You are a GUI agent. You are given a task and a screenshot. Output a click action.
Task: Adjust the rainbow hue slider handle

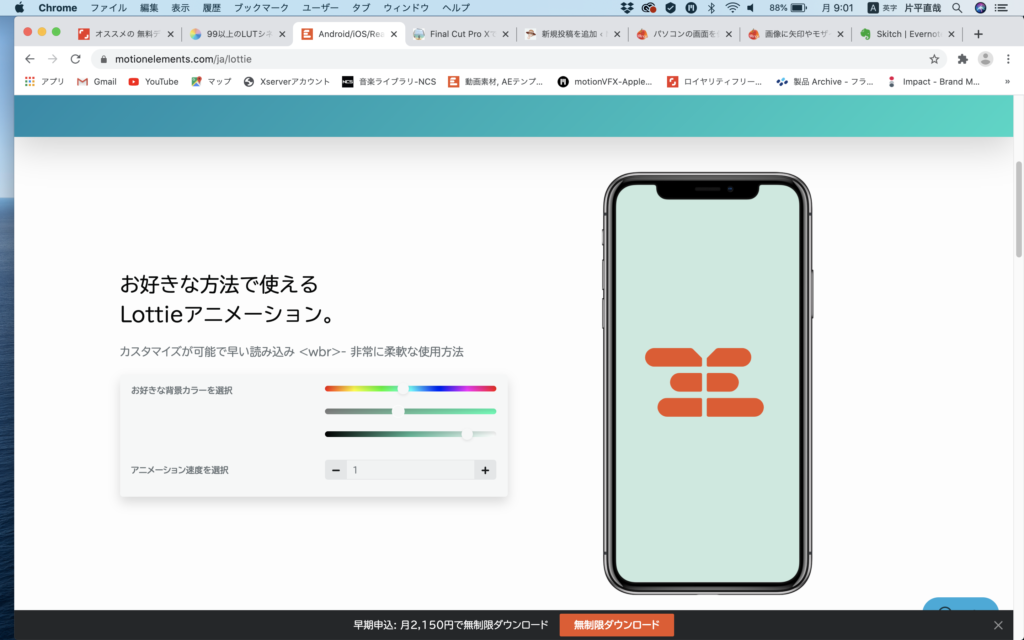(403, 389)
